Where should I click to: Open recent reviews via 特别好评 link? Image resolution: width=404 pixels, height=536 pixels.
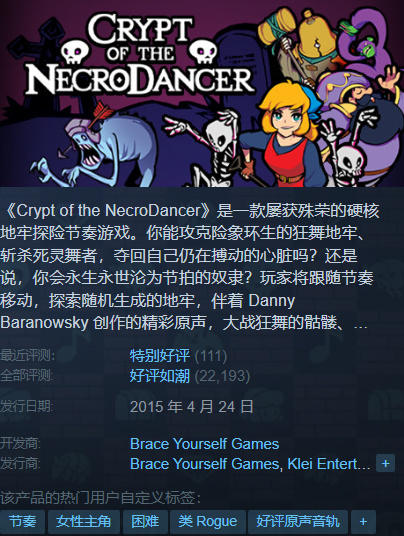pos(160,356)
